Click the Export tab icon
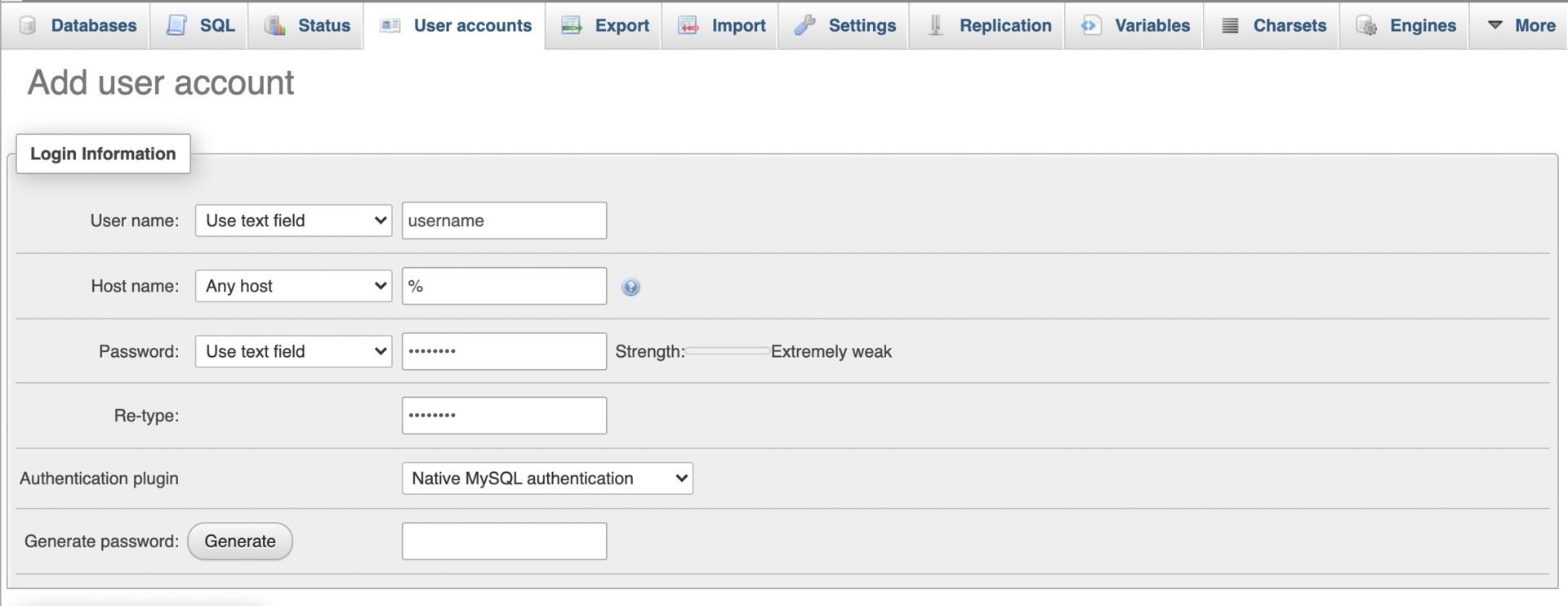This screenshot has width=1568, height=606. 572,25
